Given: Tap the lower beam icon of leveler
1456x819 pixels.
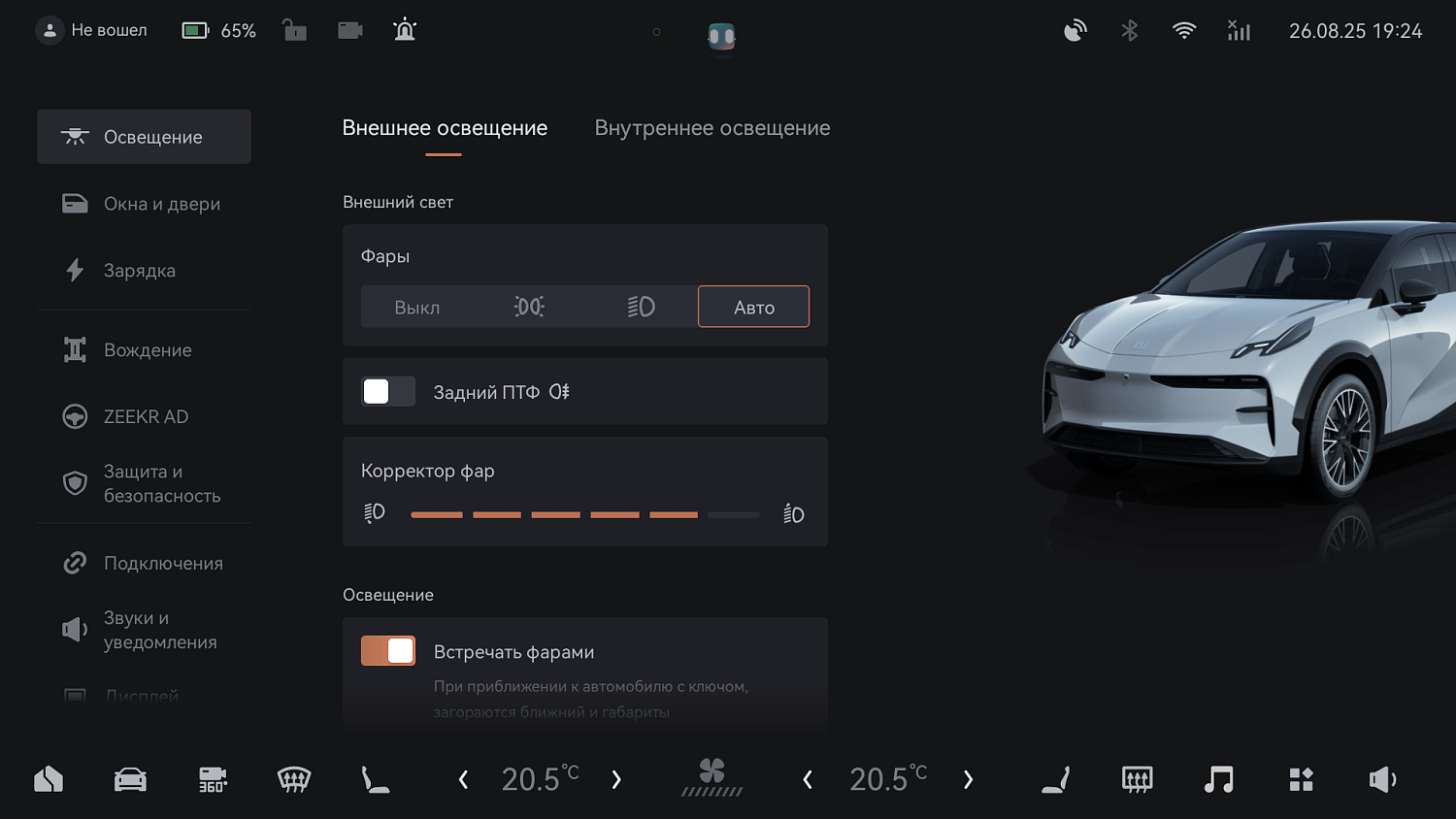Looking at the screenshot, I should 375,512.
